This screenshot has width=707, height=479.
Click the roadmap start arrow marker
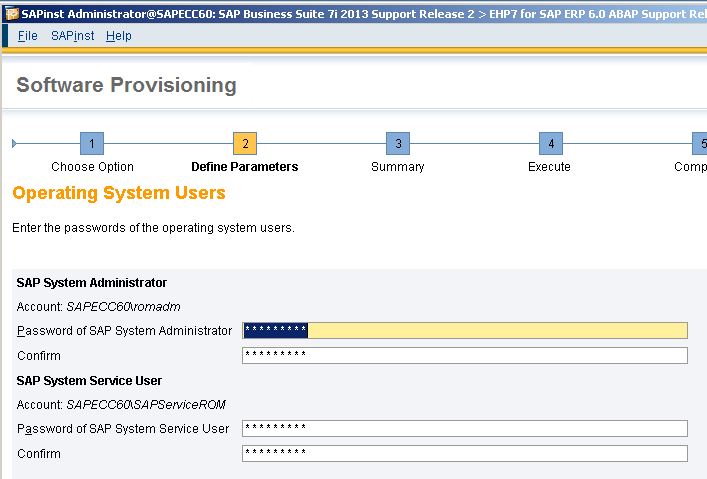tap(14, 143)
